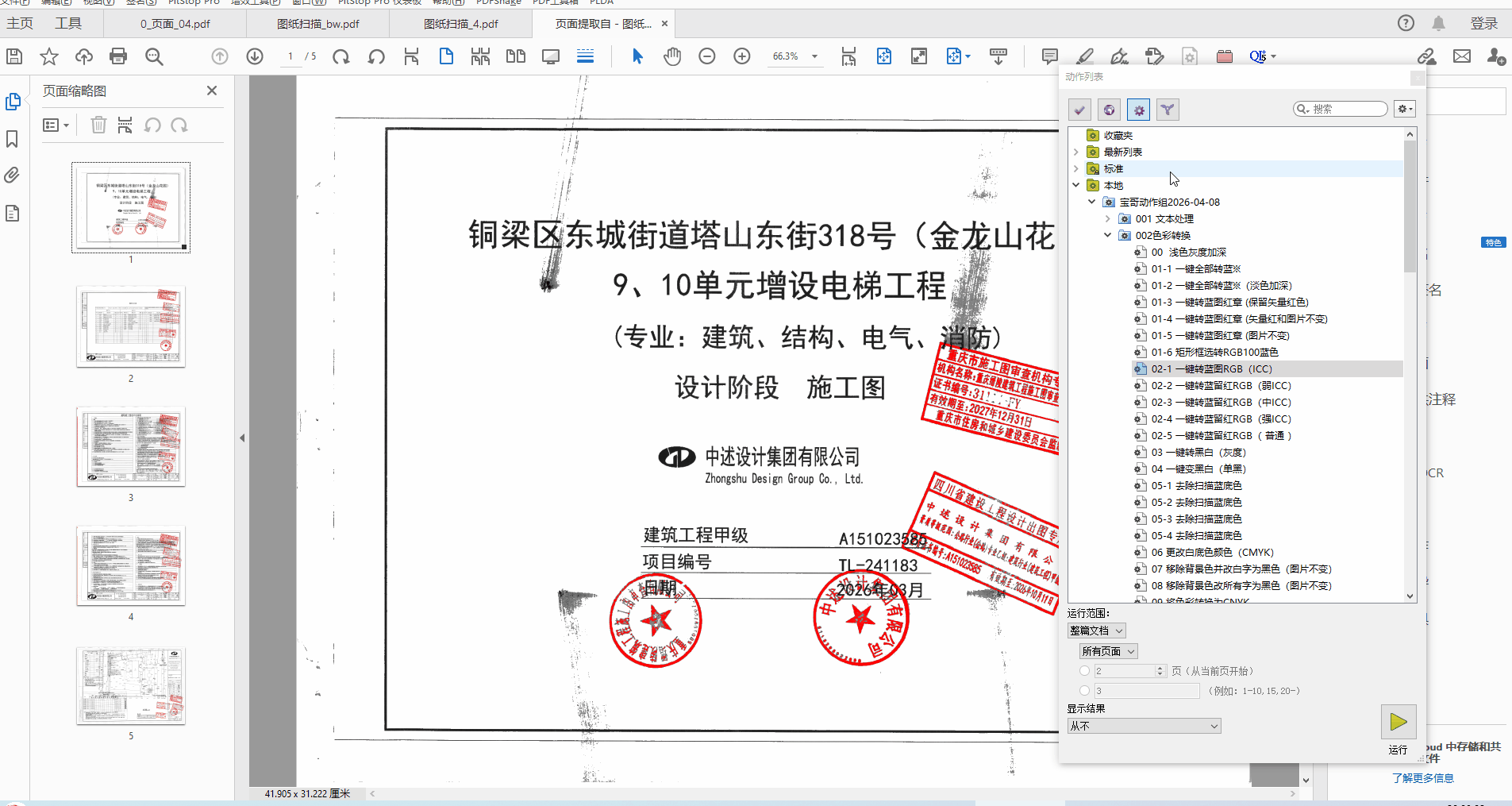
Task: Click the bookmarks icon in left sidebar
Action: [11, 139]
